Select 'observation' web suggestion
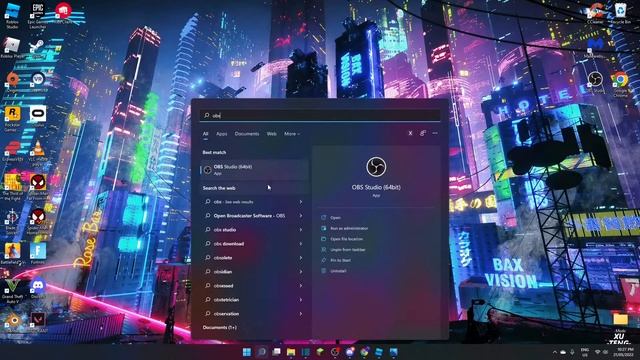The image size is (640, 360). pos(254,314)
